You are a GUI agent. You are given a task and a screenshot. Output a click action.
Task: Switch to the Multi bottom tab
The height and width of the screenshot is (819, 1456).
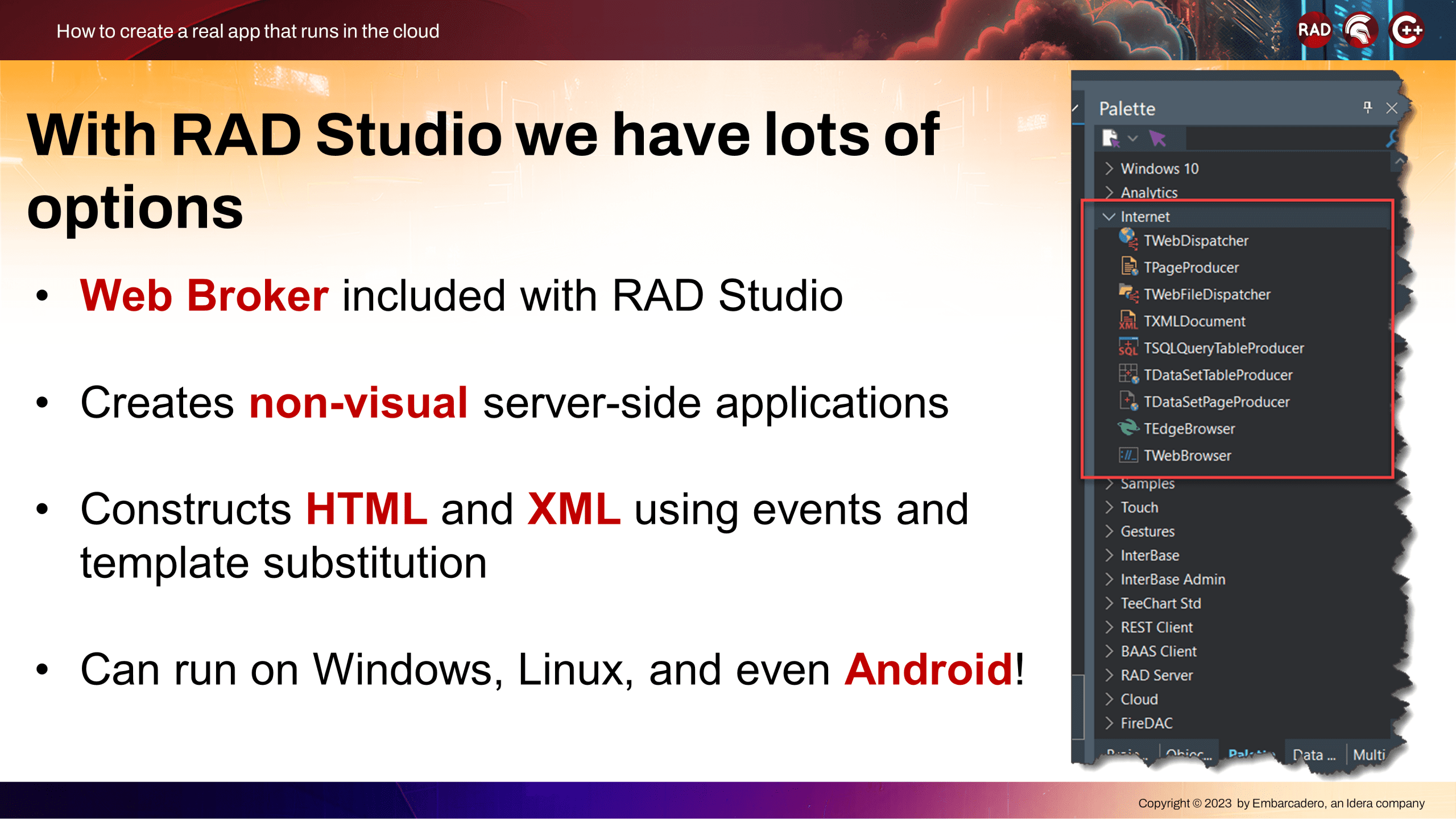point(1368,755)
